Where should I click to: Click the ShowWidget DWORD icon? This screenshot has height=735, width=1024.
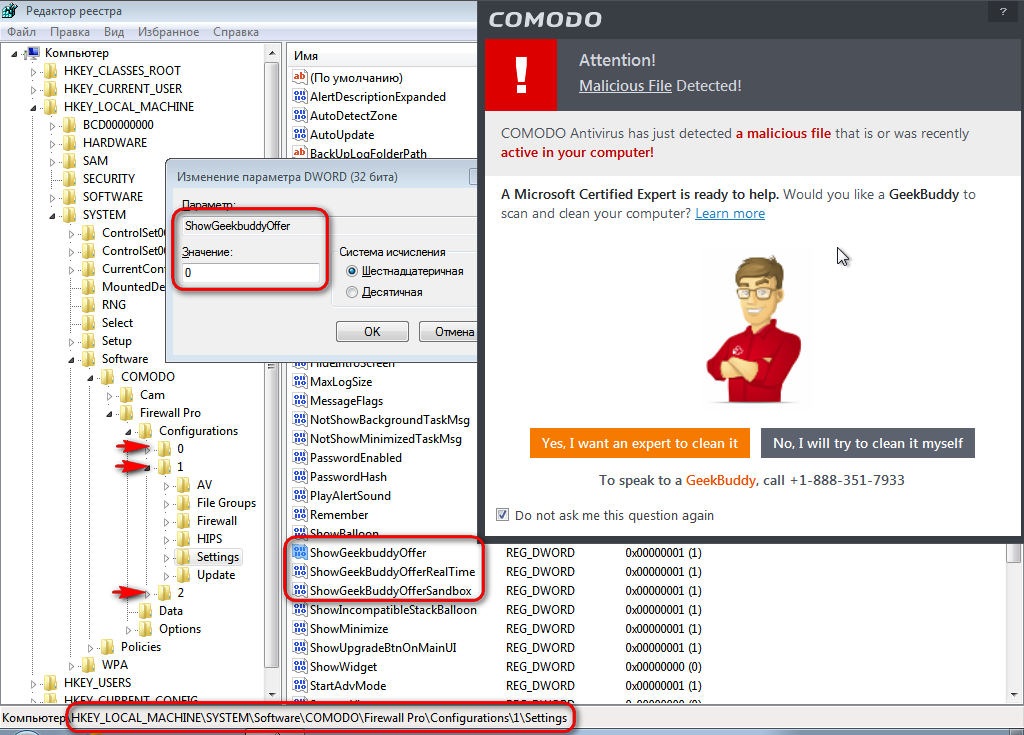(300, 666)
